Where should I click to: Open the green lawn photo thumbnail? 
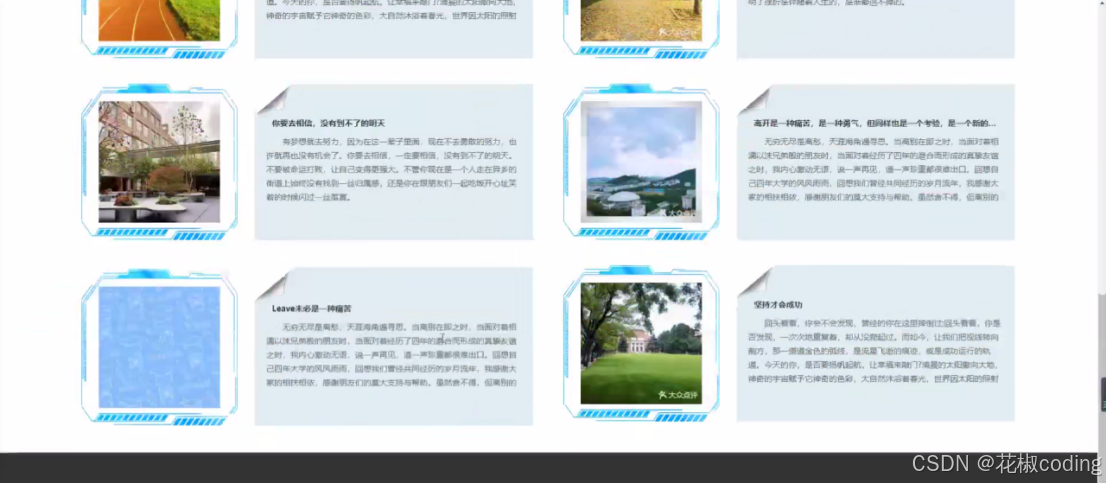(x=641, y=344)
